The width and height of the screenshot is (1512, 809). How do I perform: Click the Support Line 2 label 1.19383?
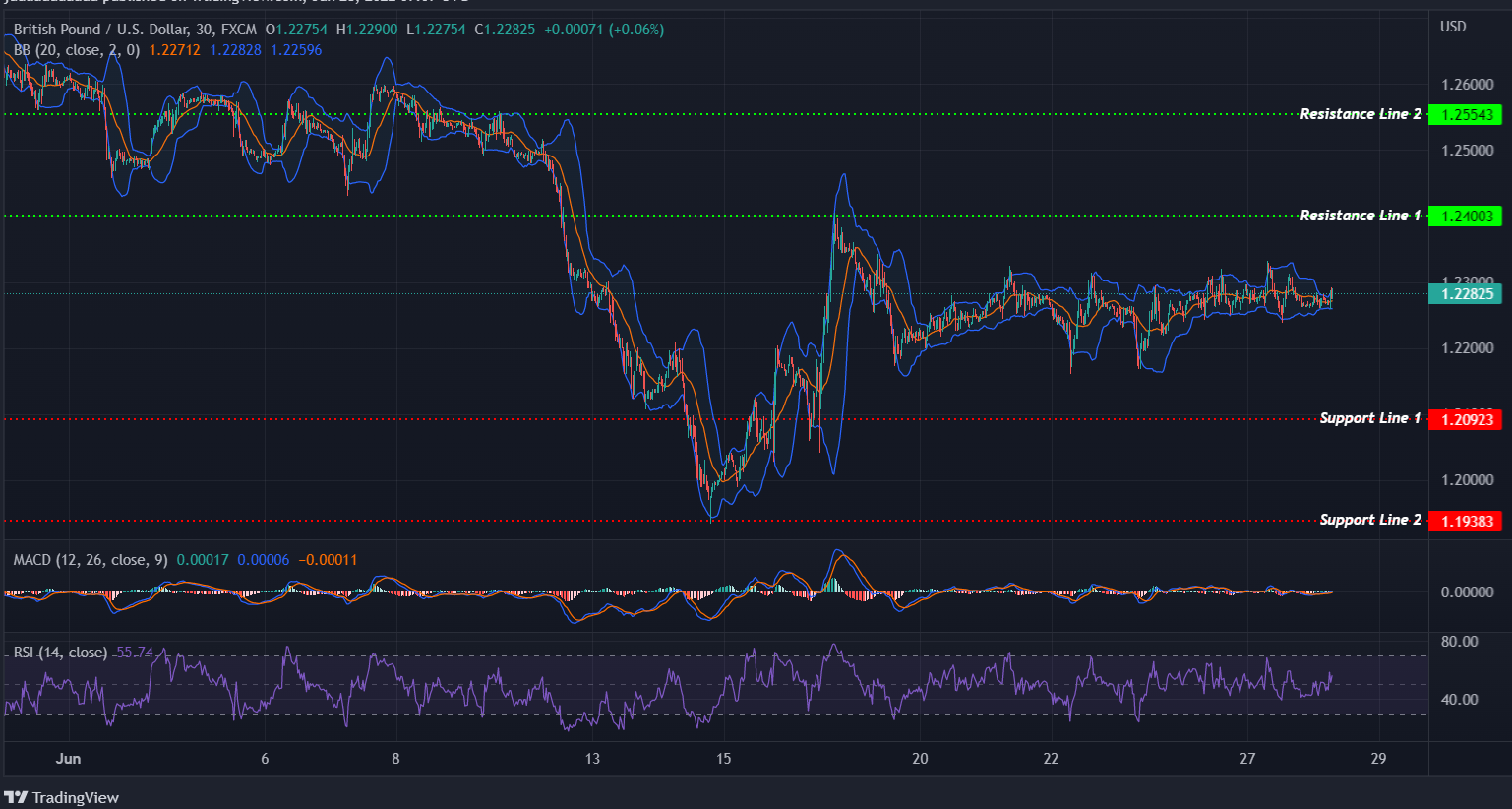[1467, 521]
